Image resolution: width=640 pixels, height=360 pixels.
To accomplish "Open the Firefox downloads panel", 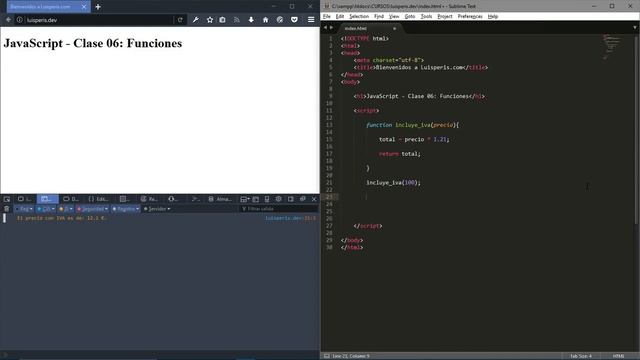I will [251, 20].
